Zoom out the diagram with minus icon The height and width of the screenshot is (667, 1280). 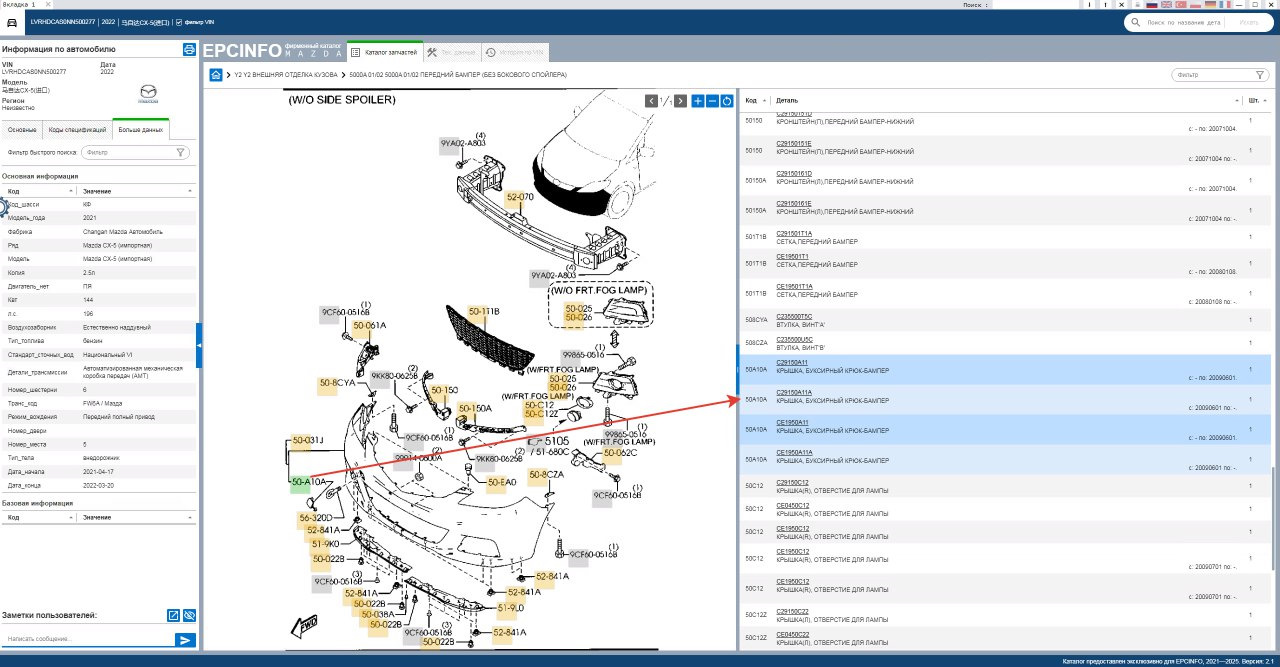(712, 101)
